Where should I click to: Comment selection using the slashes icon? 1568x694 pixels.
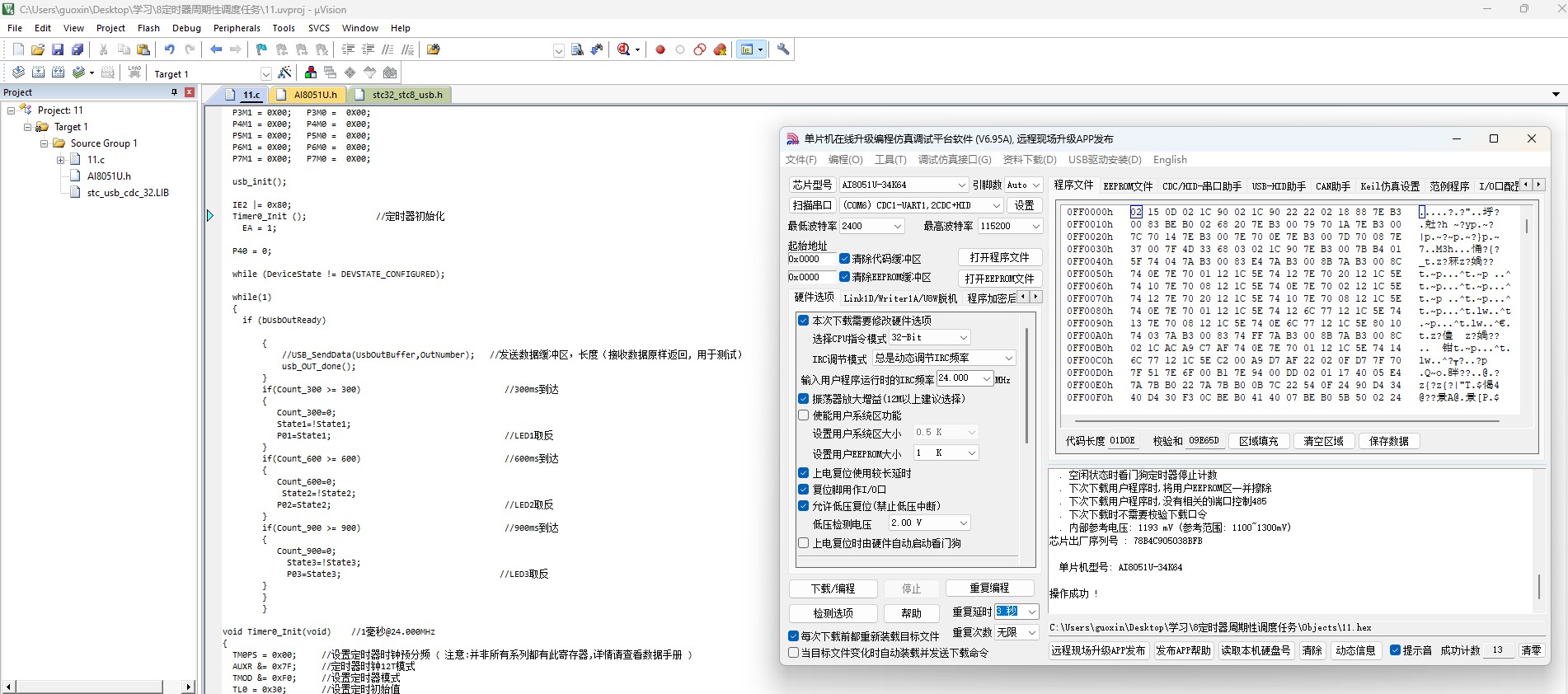388,49
